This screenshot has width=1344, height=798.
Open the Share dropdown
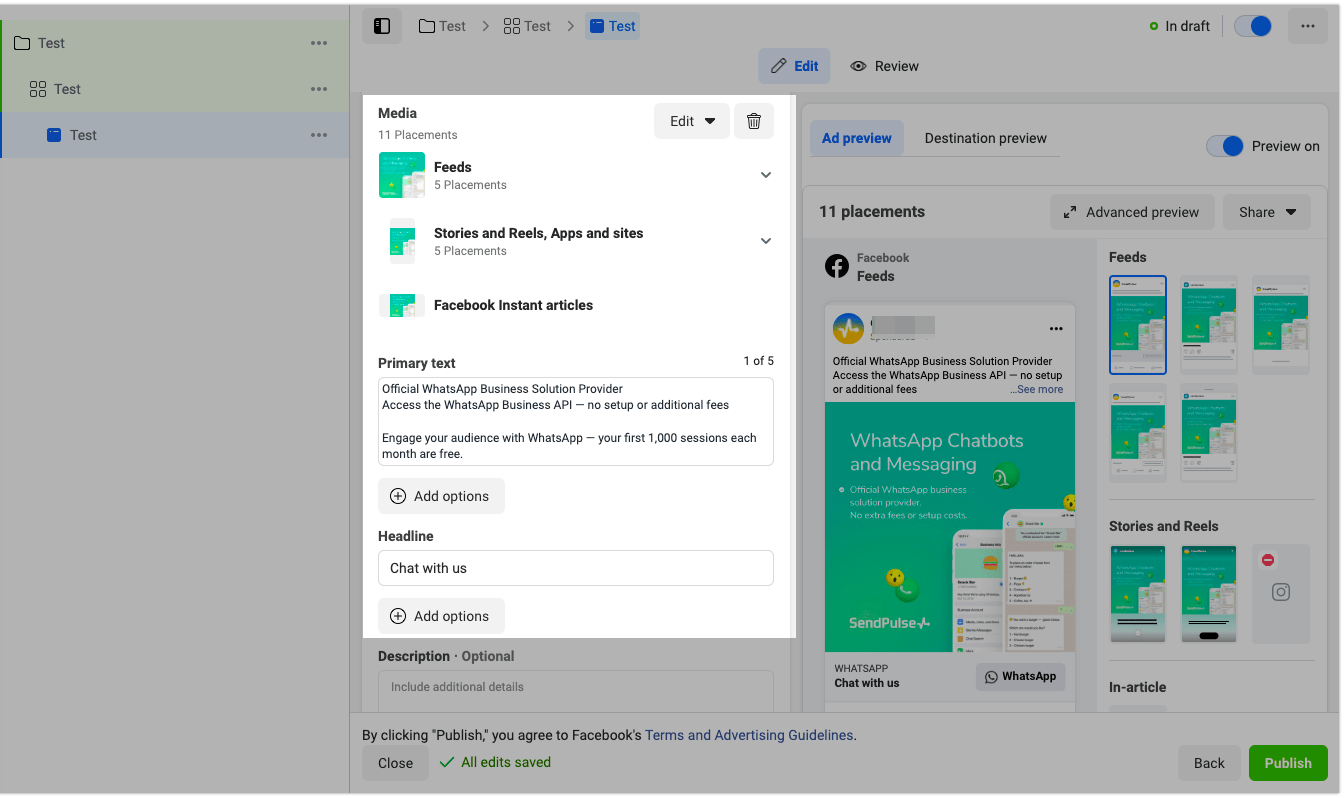1266,212
